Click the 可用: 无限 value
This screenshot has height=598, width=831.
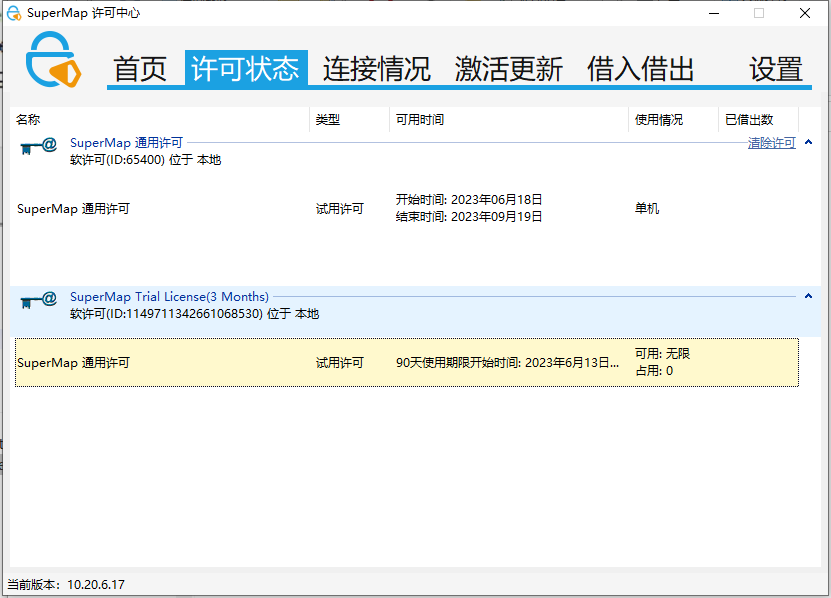pos(662,354)
